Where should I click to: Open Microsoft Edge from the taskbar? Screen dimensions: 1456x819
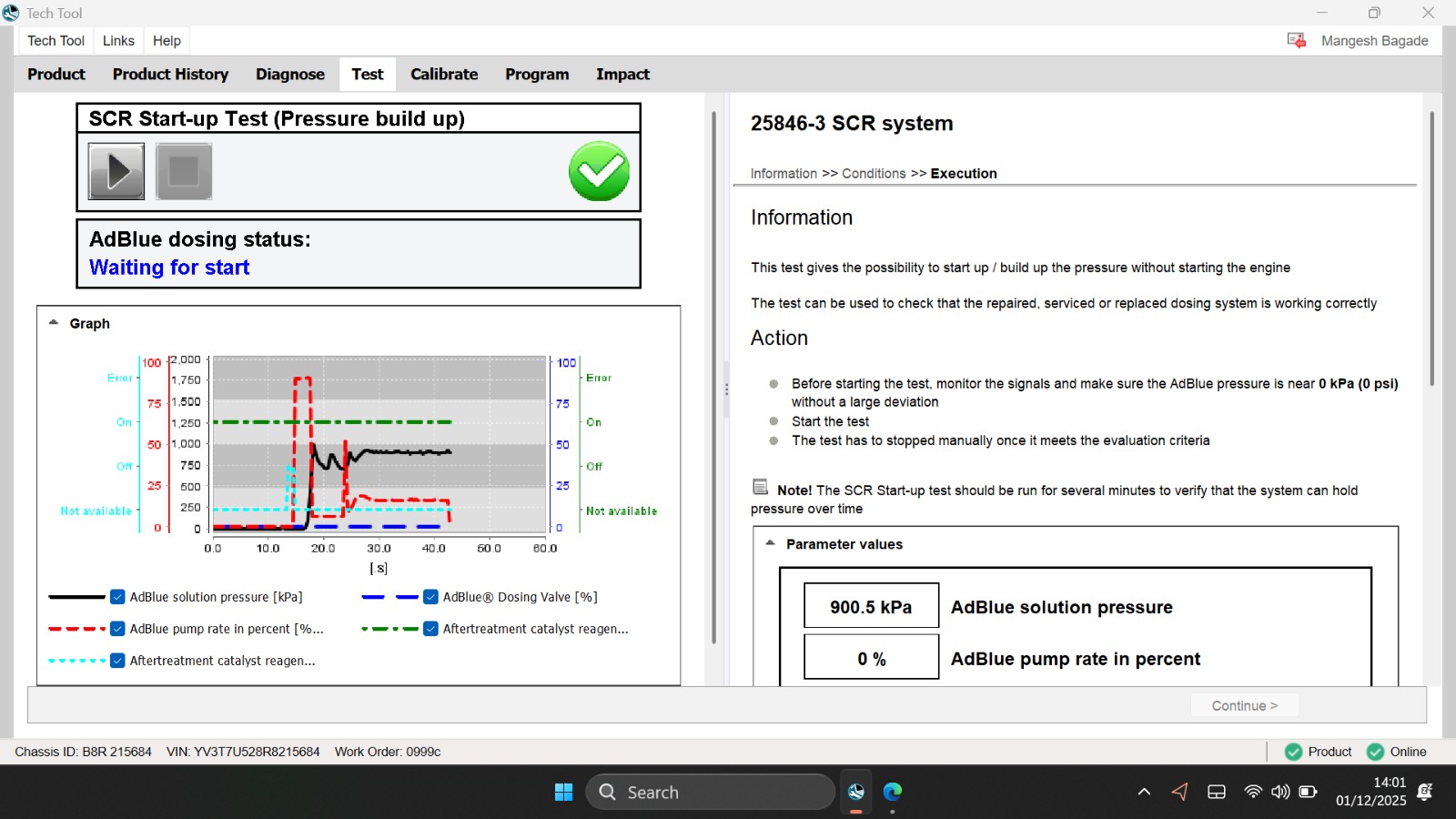pyautogui.click(x=893, y=792)
